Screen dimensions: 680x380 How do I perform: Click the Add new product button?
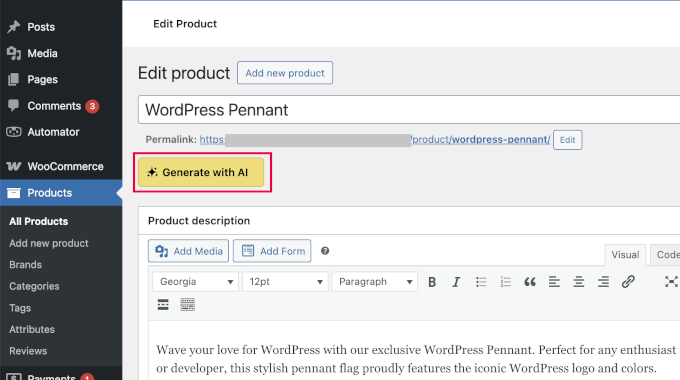pos(285,73)
